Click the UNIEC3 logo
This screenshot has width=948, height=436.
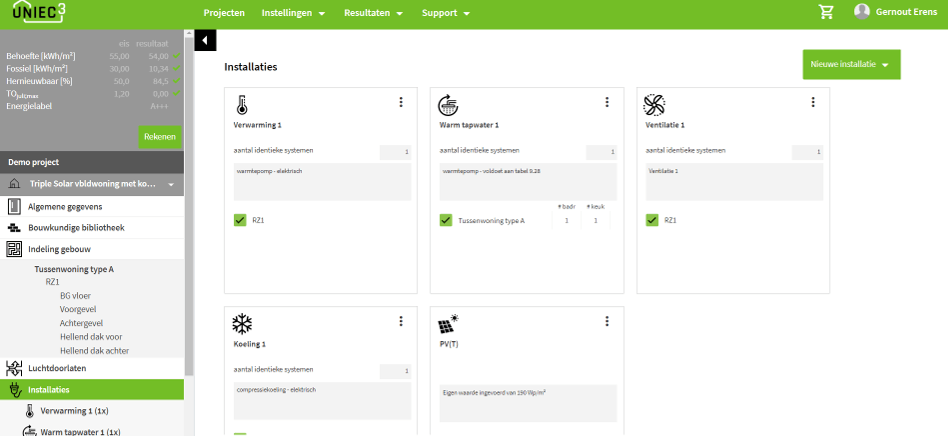point(41,14)
